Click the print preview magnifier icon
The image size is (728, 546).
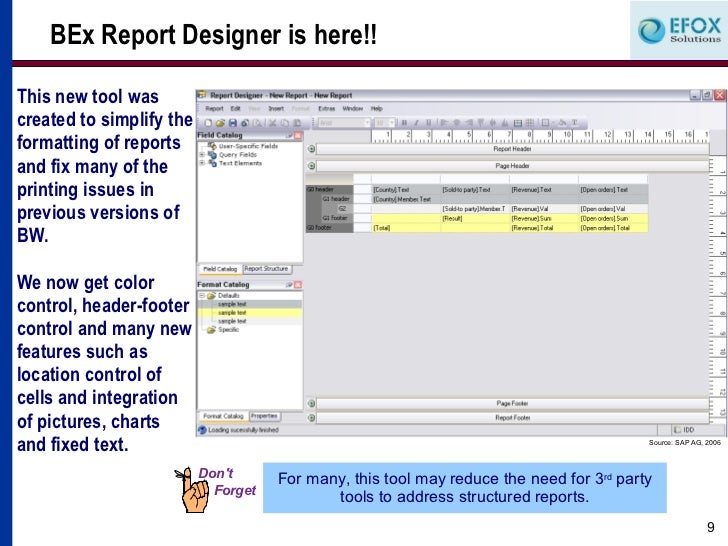click(x=257, y=123)
